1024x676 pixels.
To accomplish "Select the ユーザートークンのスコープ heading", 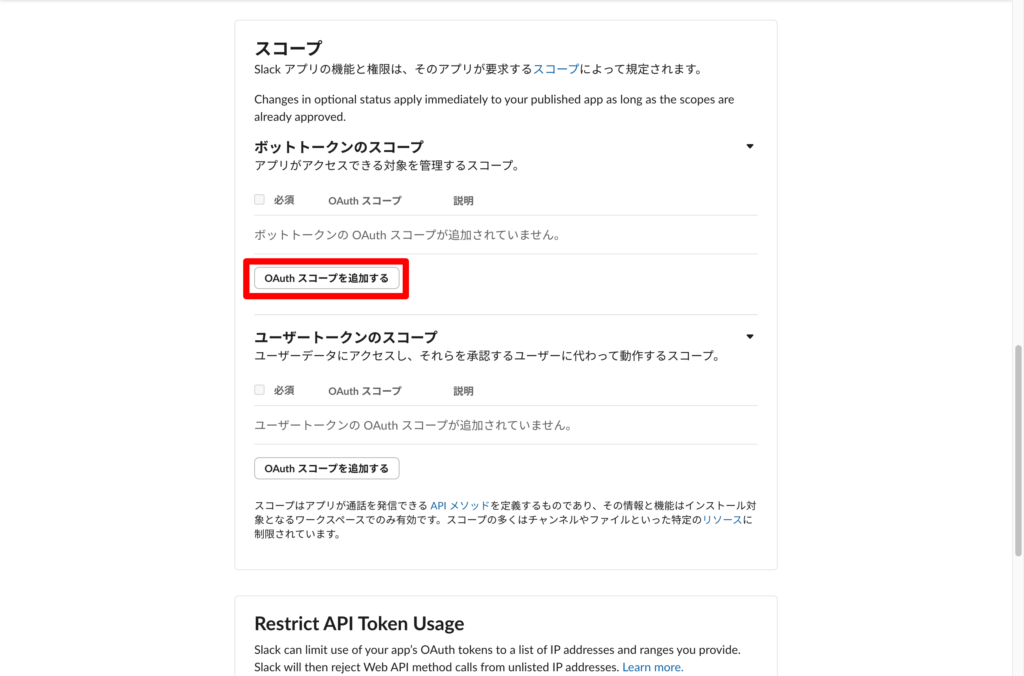I will point(345,337).
